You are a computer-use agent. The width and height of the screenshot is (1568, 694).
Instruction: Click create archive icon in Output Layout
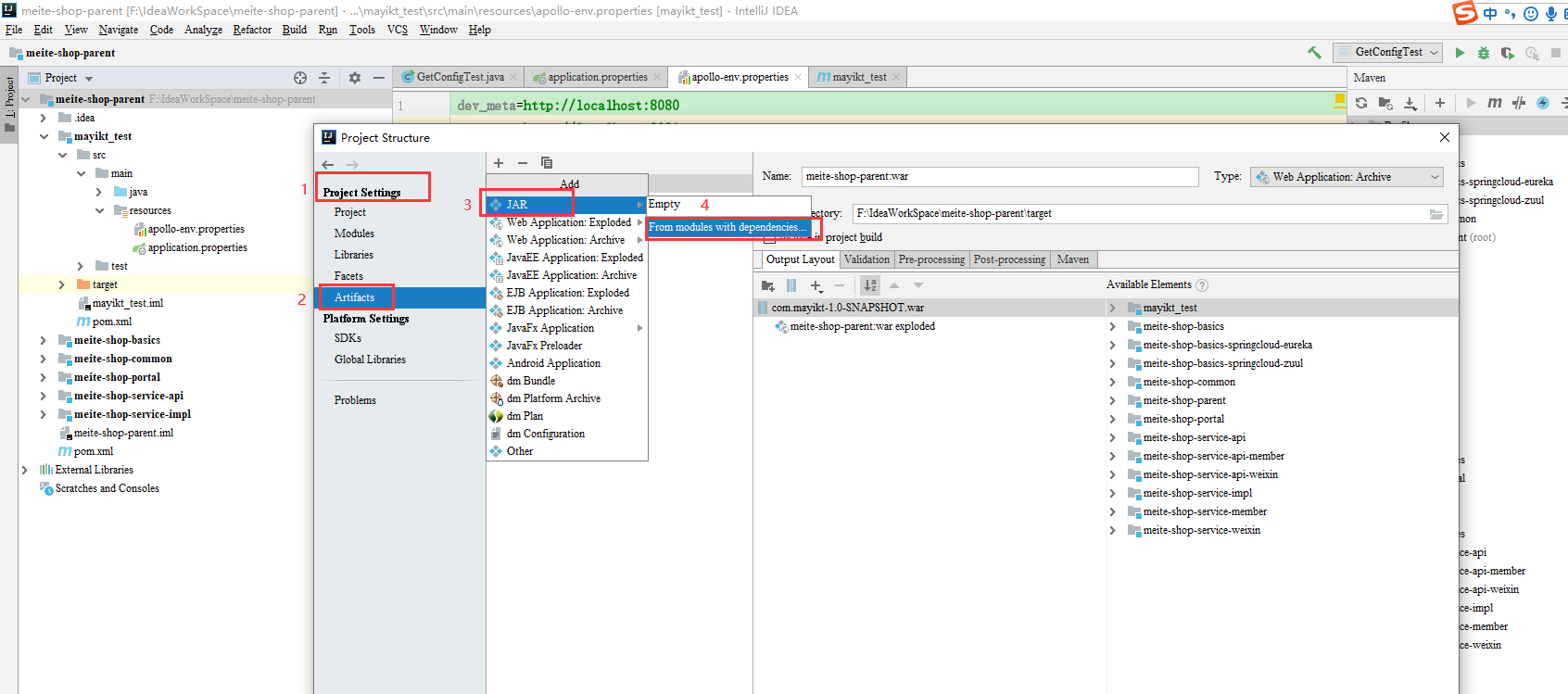pos(791,285)
